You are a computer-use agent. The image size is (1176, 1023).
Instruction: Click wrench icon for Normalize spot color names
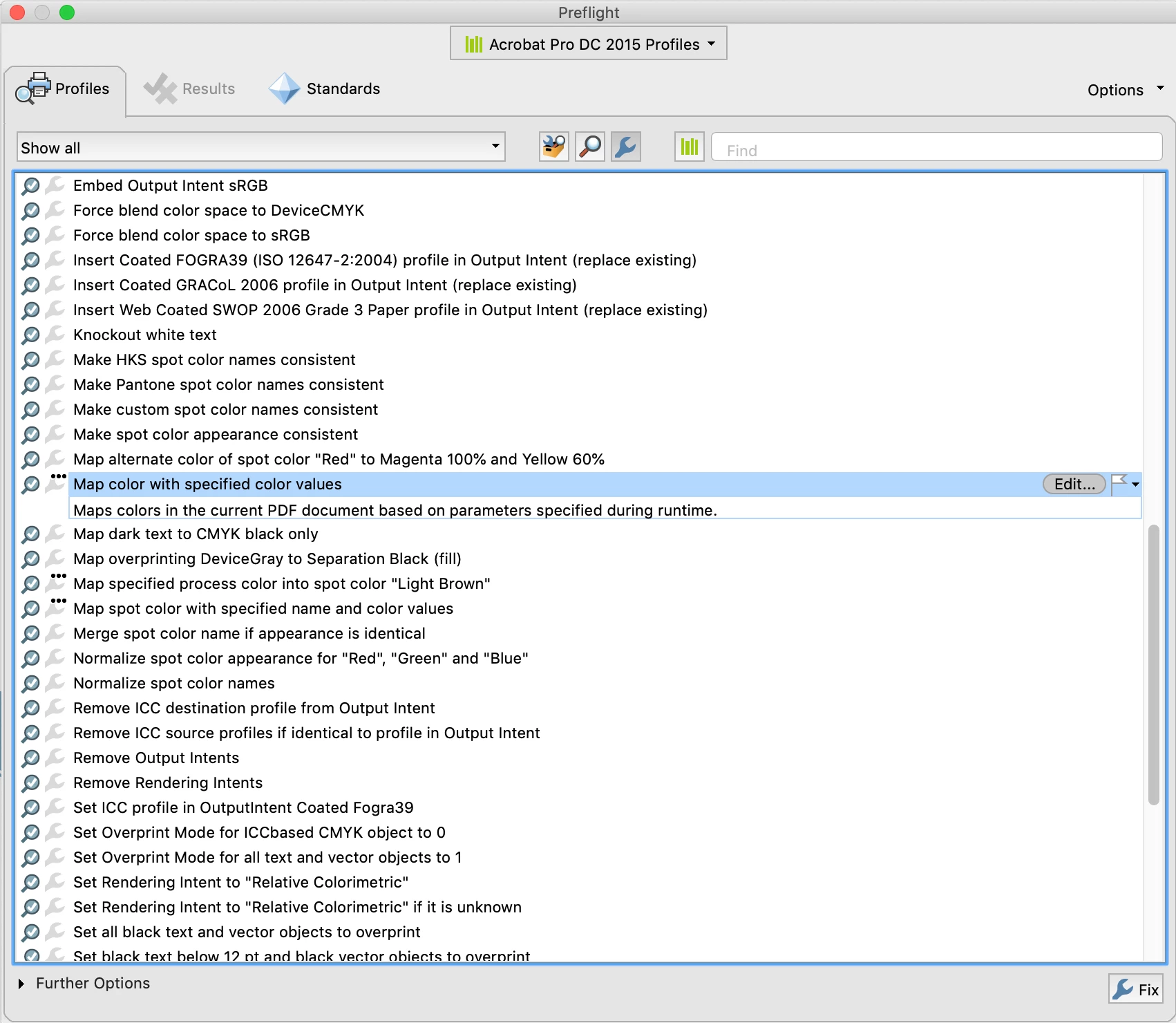coord(55,683)
